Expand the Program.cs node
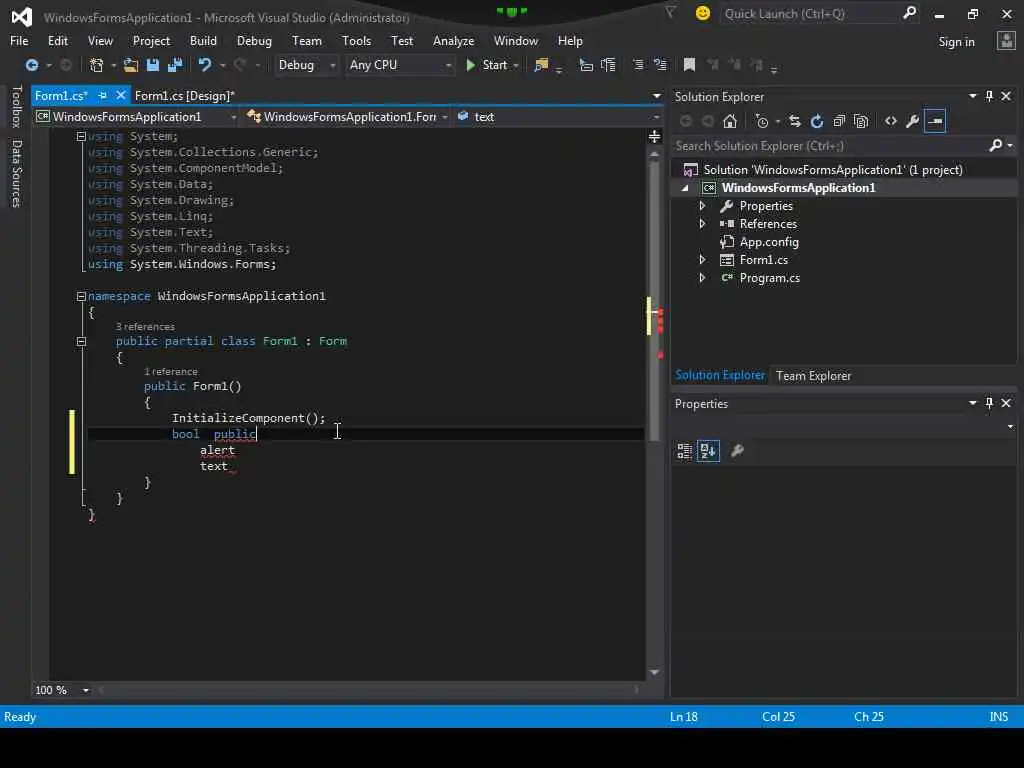This screenshot has width=1024, height=768. click(702, 278)
